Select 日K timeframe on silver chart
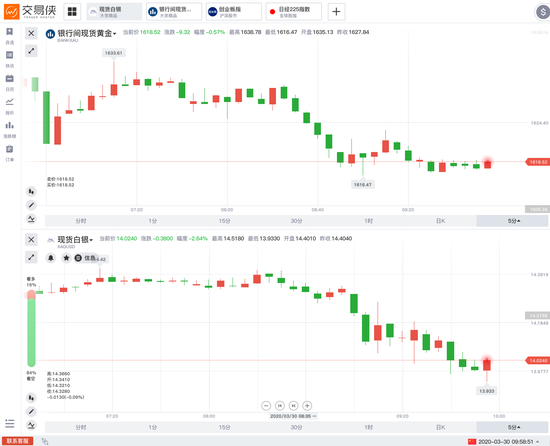The height and width of the screenshot is (446, 550). (x=440, y=427)
